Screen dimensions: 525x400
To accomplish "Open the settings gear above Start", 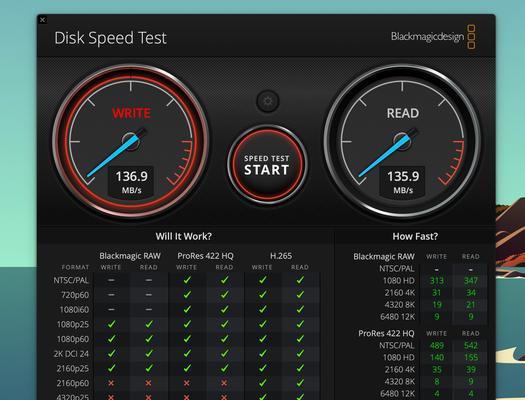I will tap(268, 101).
